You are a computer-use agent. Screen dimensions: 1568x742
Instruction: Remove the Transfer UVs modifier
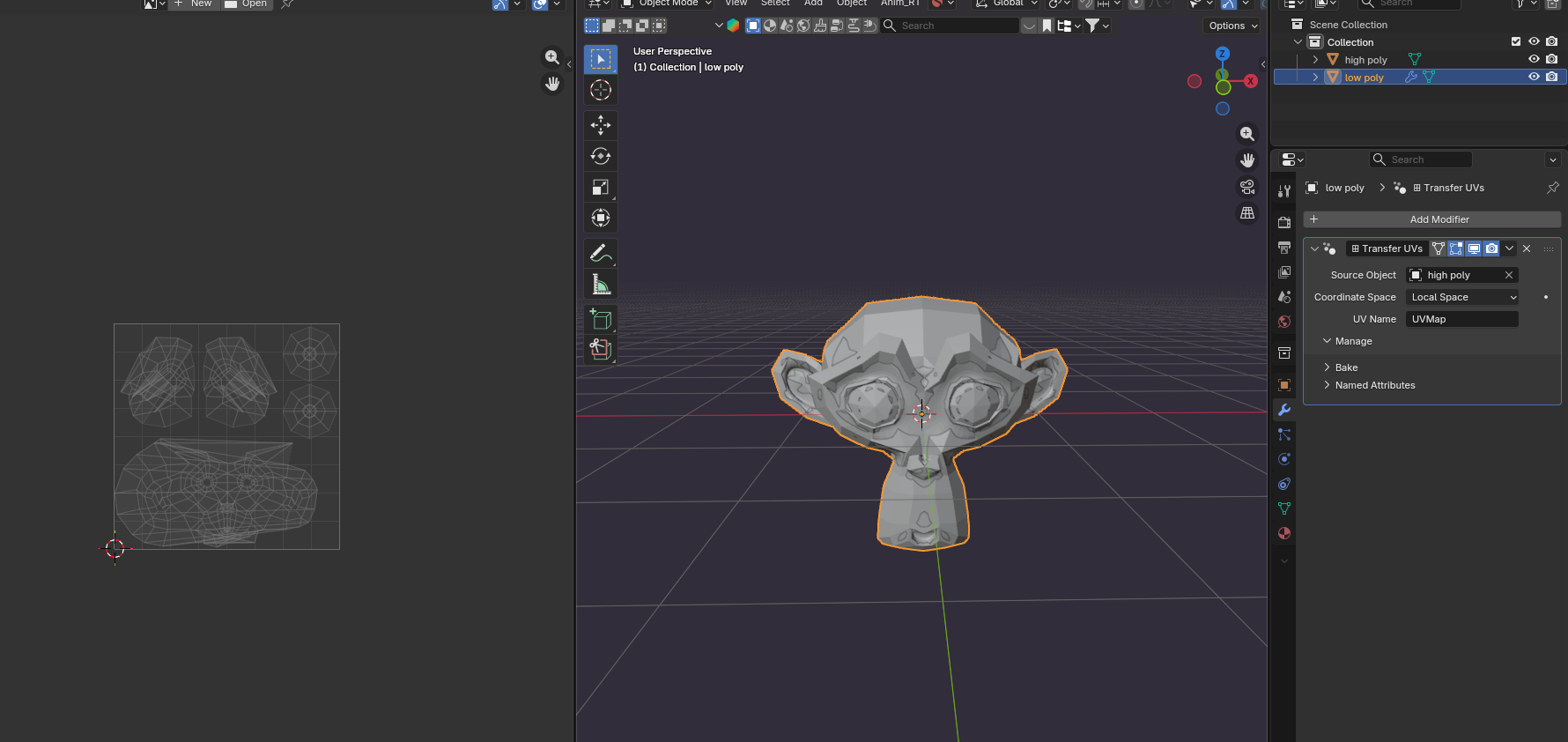point(1527,249)
